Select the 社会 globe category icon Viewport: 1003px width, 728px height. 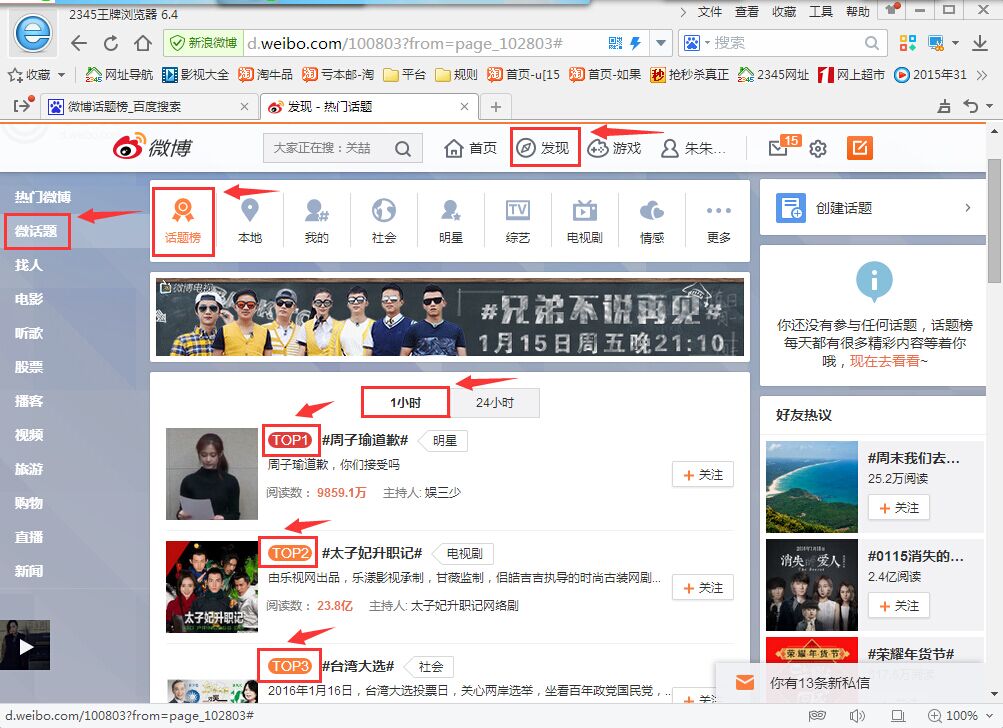pos(384,221)
